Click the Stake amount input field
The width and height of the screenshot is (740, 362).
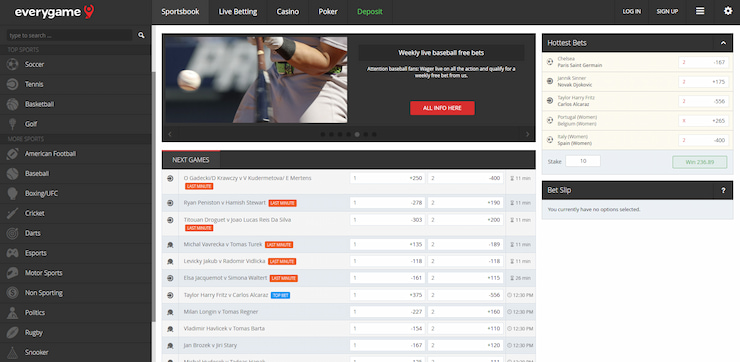583,161
